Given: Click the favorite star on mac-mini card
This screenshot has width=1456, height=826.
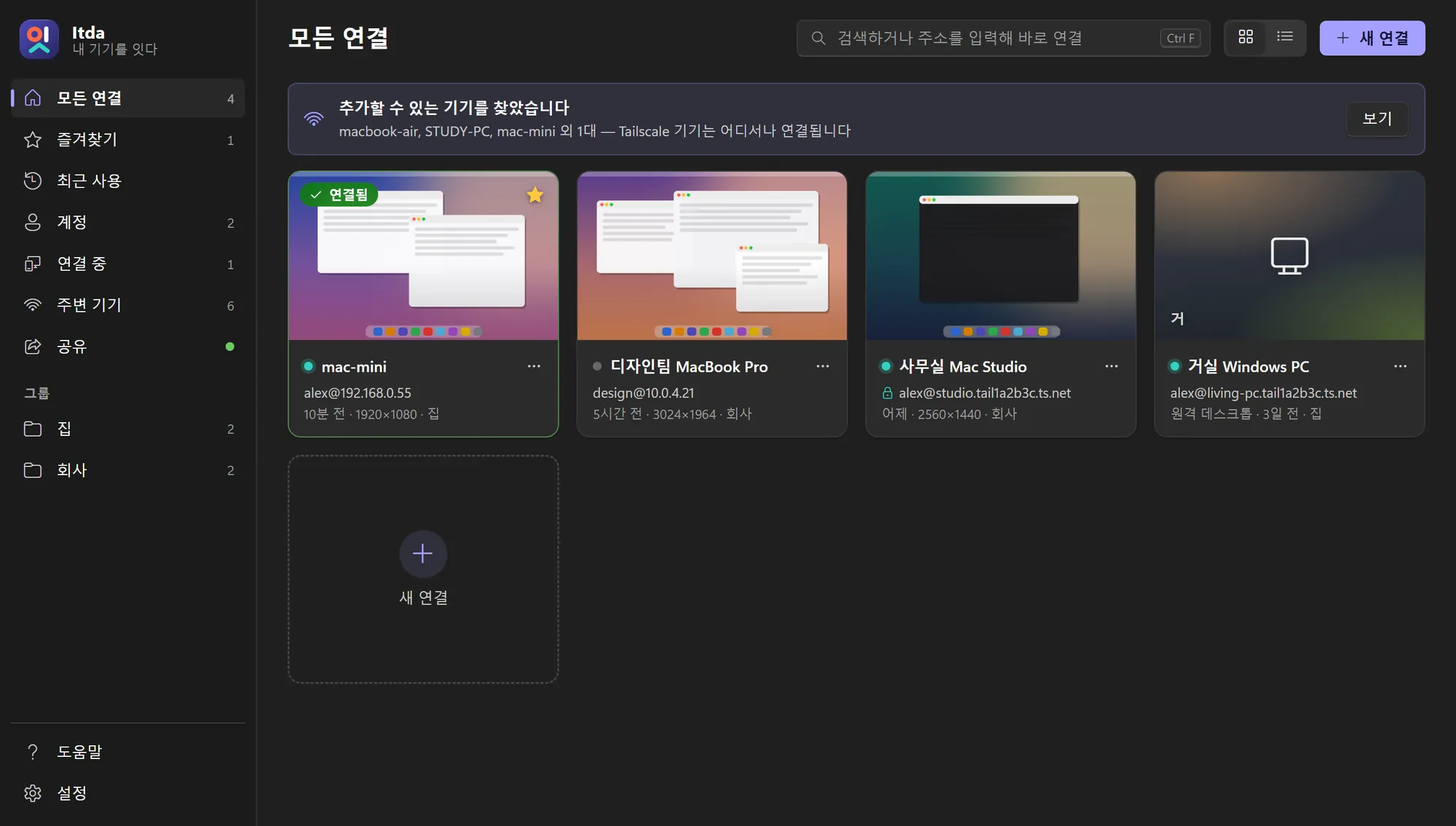Looking at the screenshot, I should (x=535, y=195).
